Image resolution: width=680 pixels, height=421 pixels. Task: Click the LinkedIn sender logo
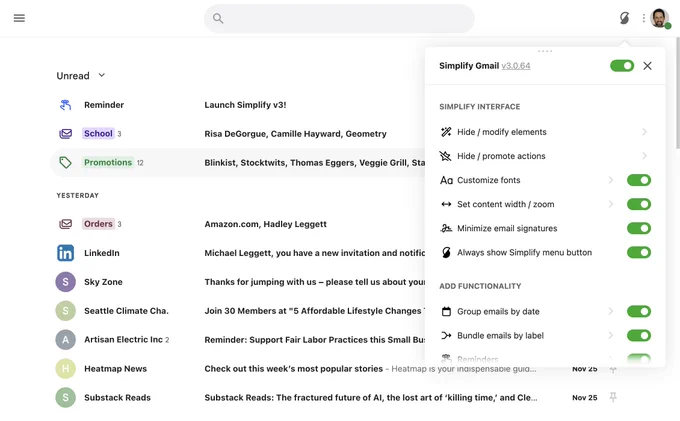tap(65, 253)
